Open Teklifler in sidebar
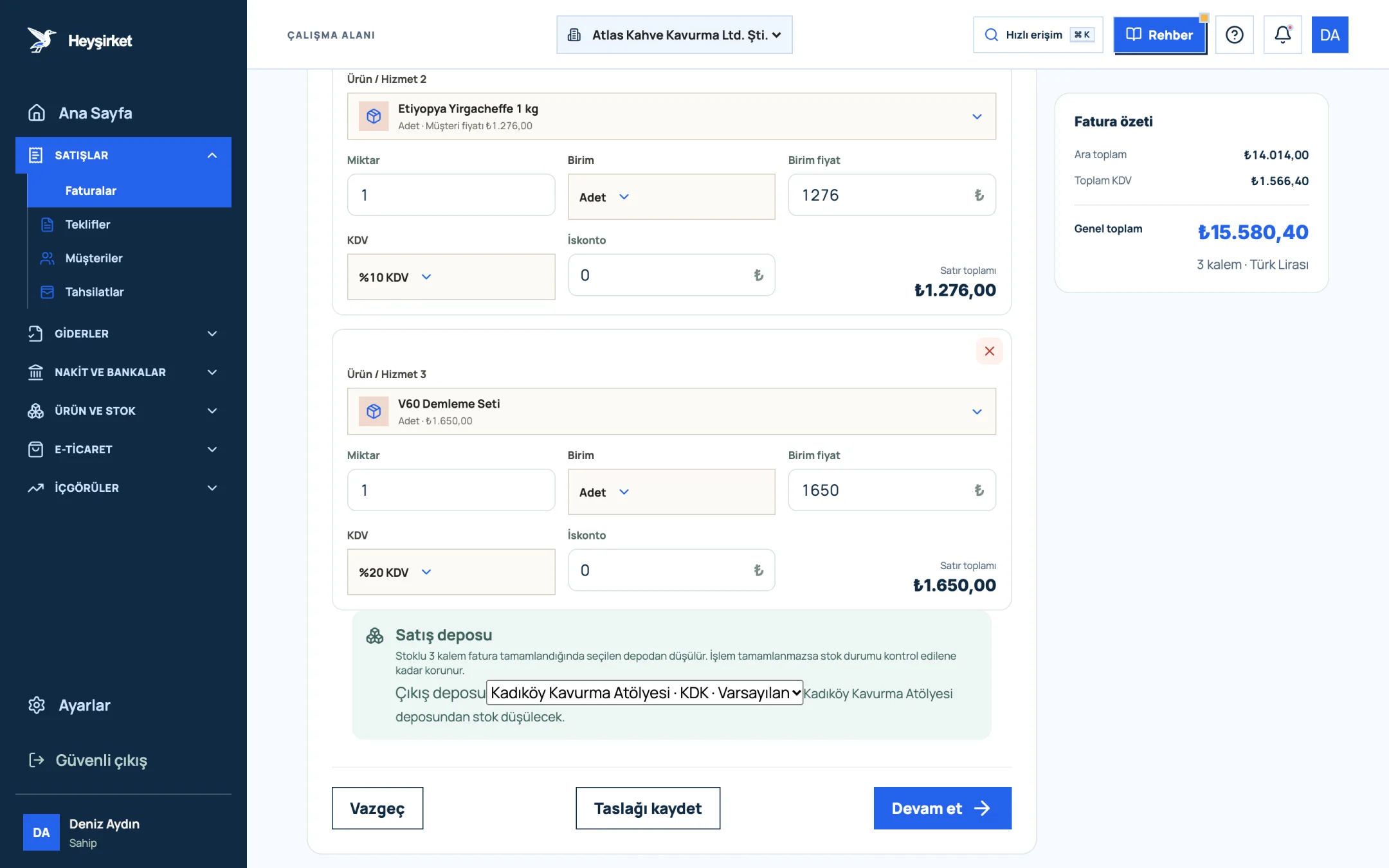Image resolution: width=1389 pixels, height=868 pixels. 87,224
